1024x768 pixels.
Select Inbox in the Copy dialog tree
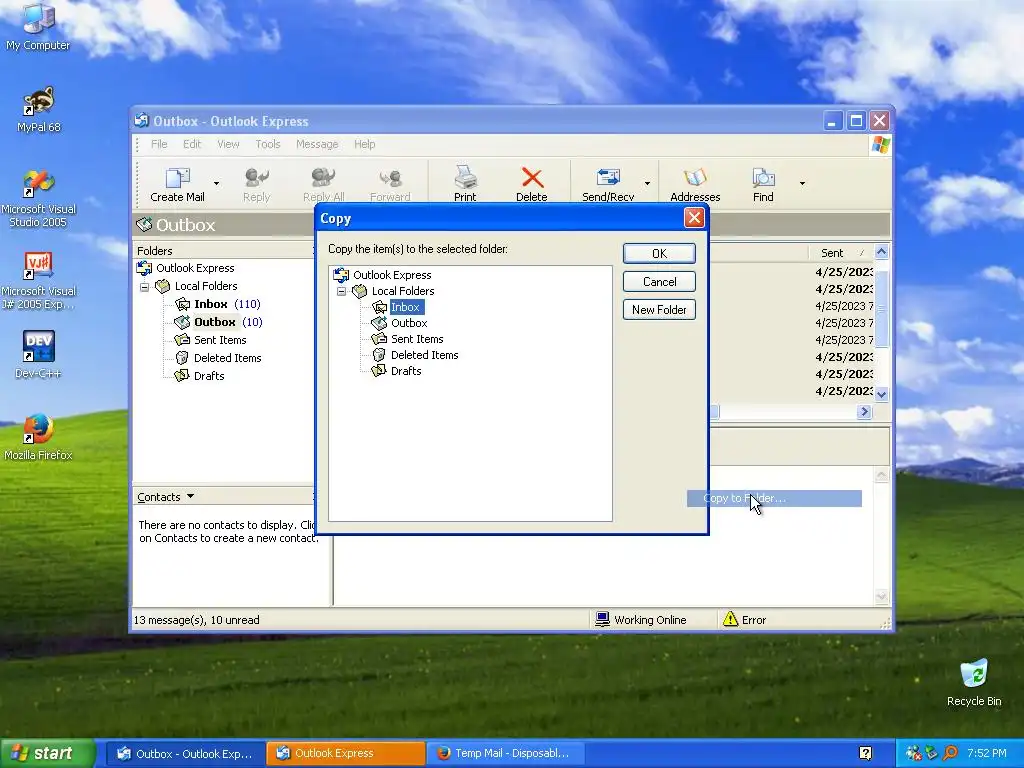coord(405,307)
